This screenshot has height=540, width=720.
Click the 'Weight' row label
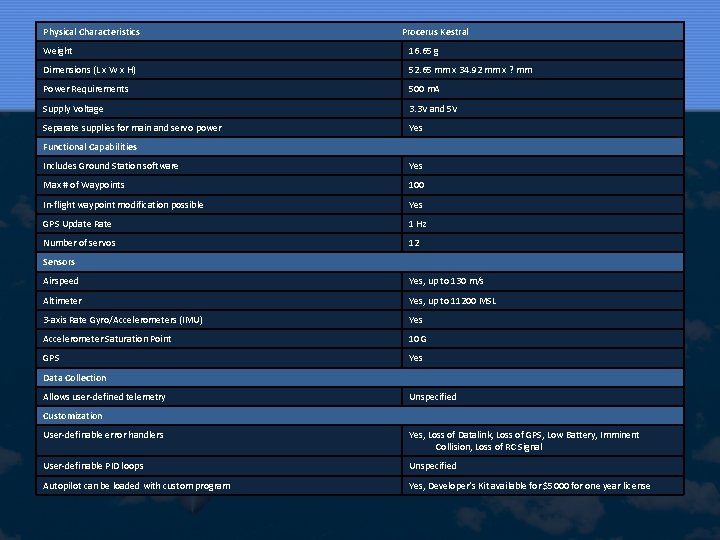pyautogui.click(x=57, y=51)
